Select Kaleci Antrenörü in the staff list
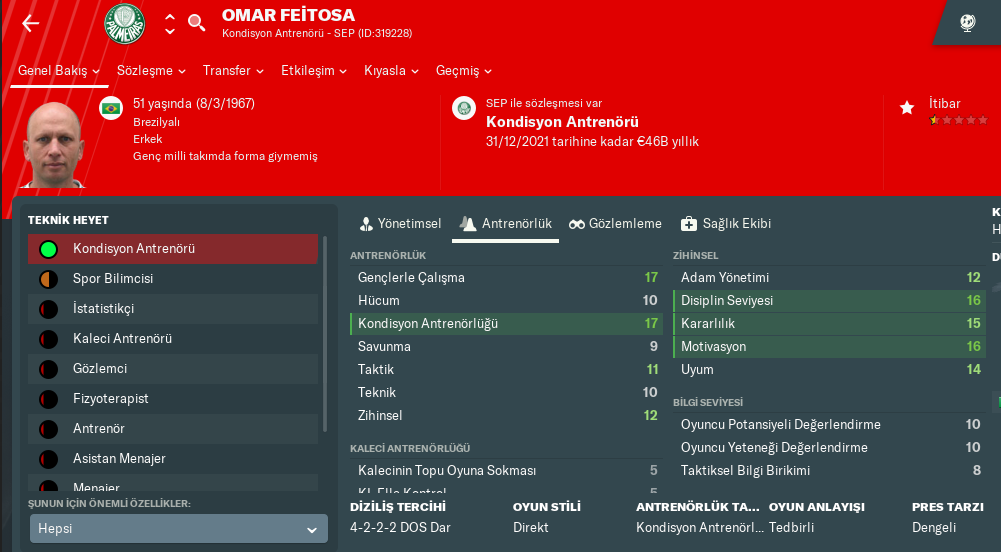Image resolution: width=1001 pixels, height=552 pixels. click(122, 339)
